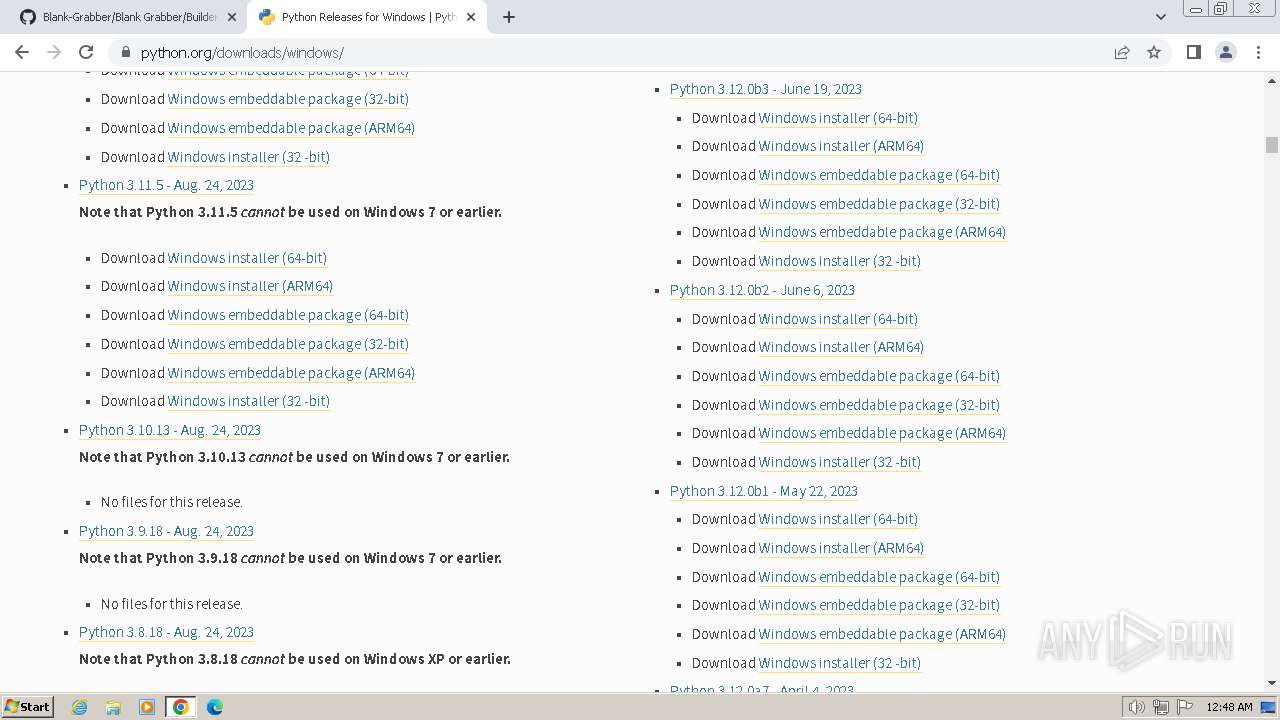Image resolution: width=1280 pixels, height=720 pixels.
Task: Download Python 3.12.0b3 embeddable package (32-bit)
Action: (879, 204)
